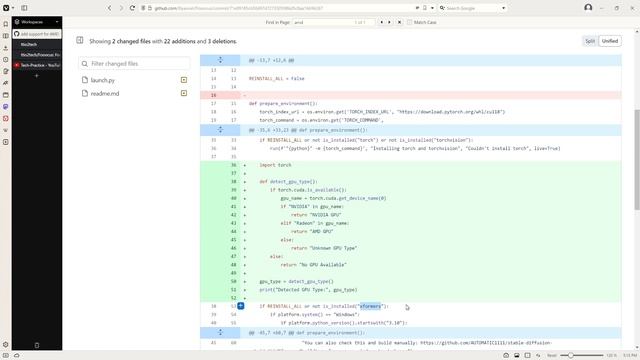Click the github.com address bar URL
This screenshot has height=360, width=640.
tap(239, 8)
